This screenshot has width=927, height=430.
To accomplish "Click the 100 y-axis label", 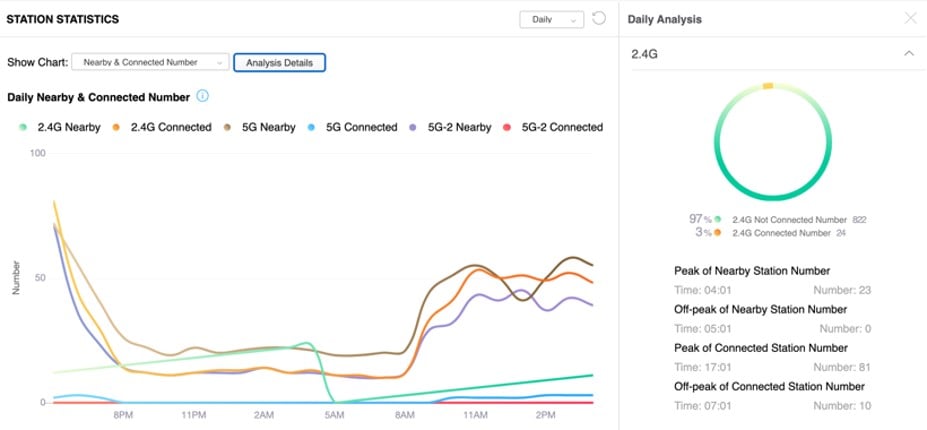I will click(x=37, y=153).
